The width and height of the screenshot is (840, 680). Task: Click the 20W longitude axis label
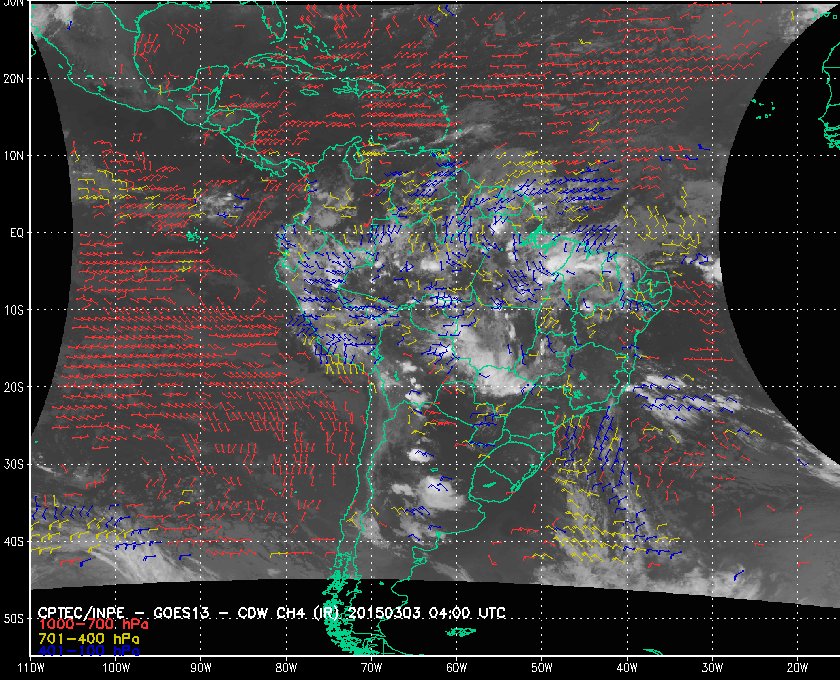tap(797, 668)
